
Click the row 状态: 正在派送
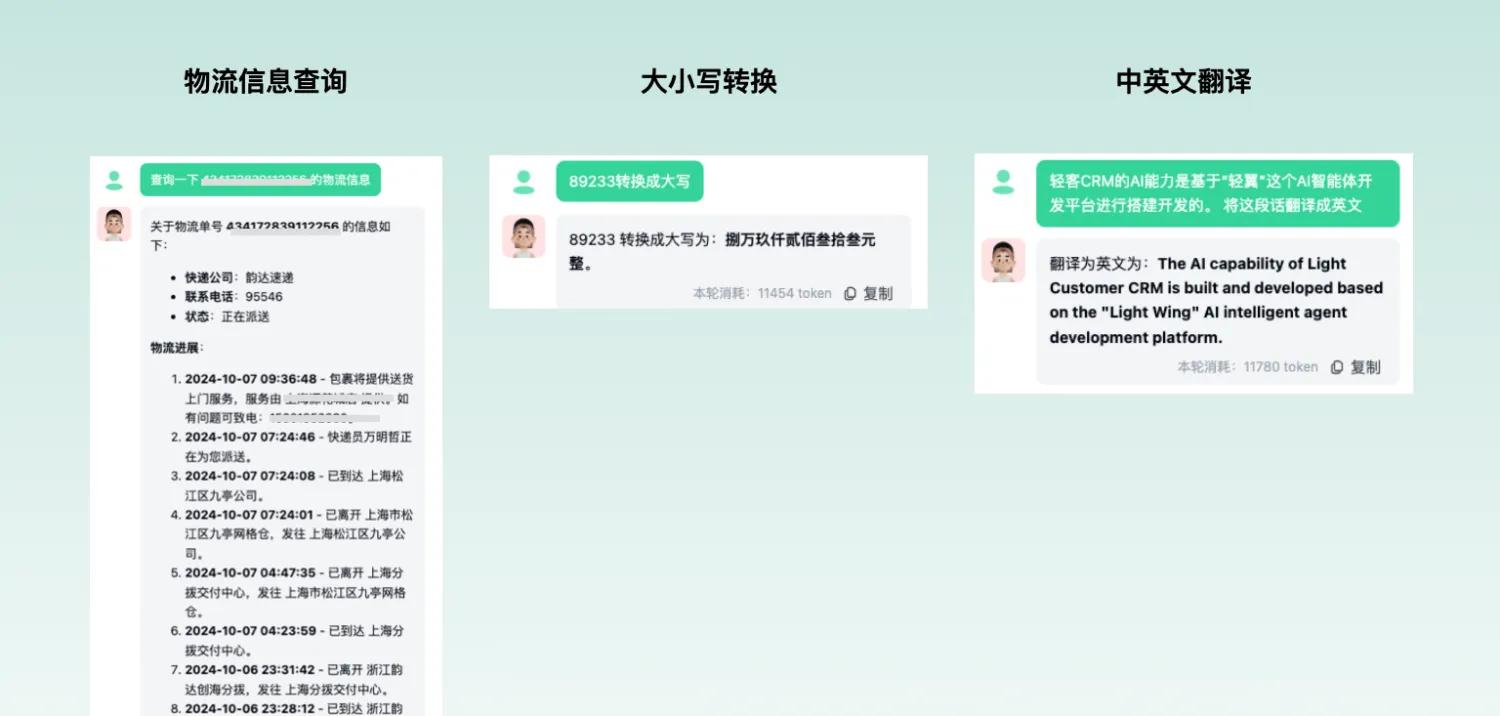(x=228, y=317)
